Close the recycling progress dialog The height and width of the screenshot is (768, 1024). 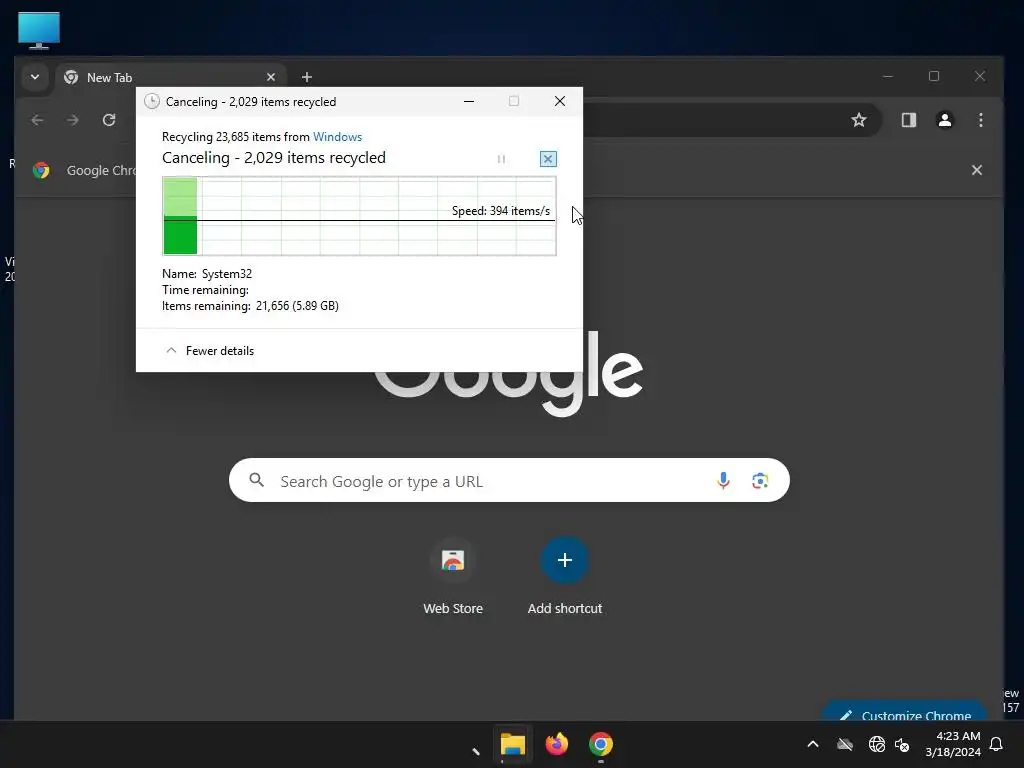(560, 101)
